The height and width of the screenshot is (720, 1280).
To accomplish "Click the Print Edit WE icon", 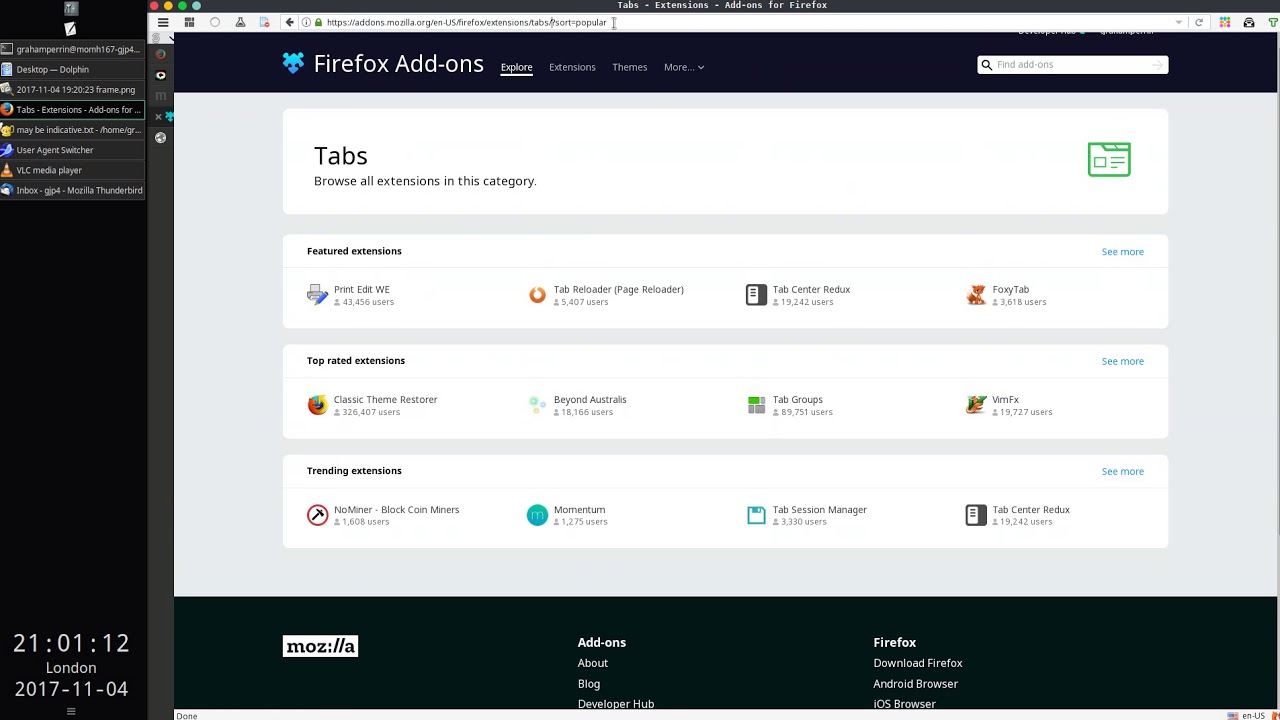I will click(x=317, y=295).
